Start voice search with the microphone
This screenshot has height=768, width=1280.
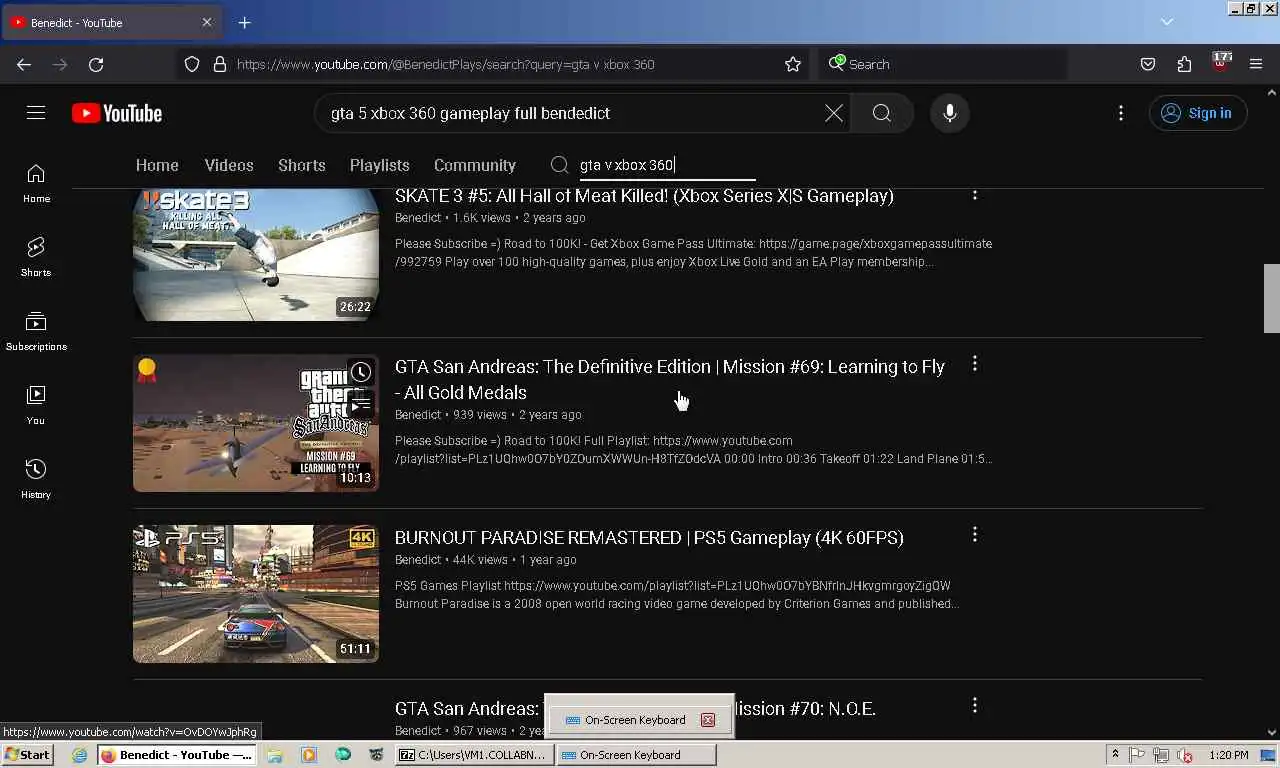950,113
